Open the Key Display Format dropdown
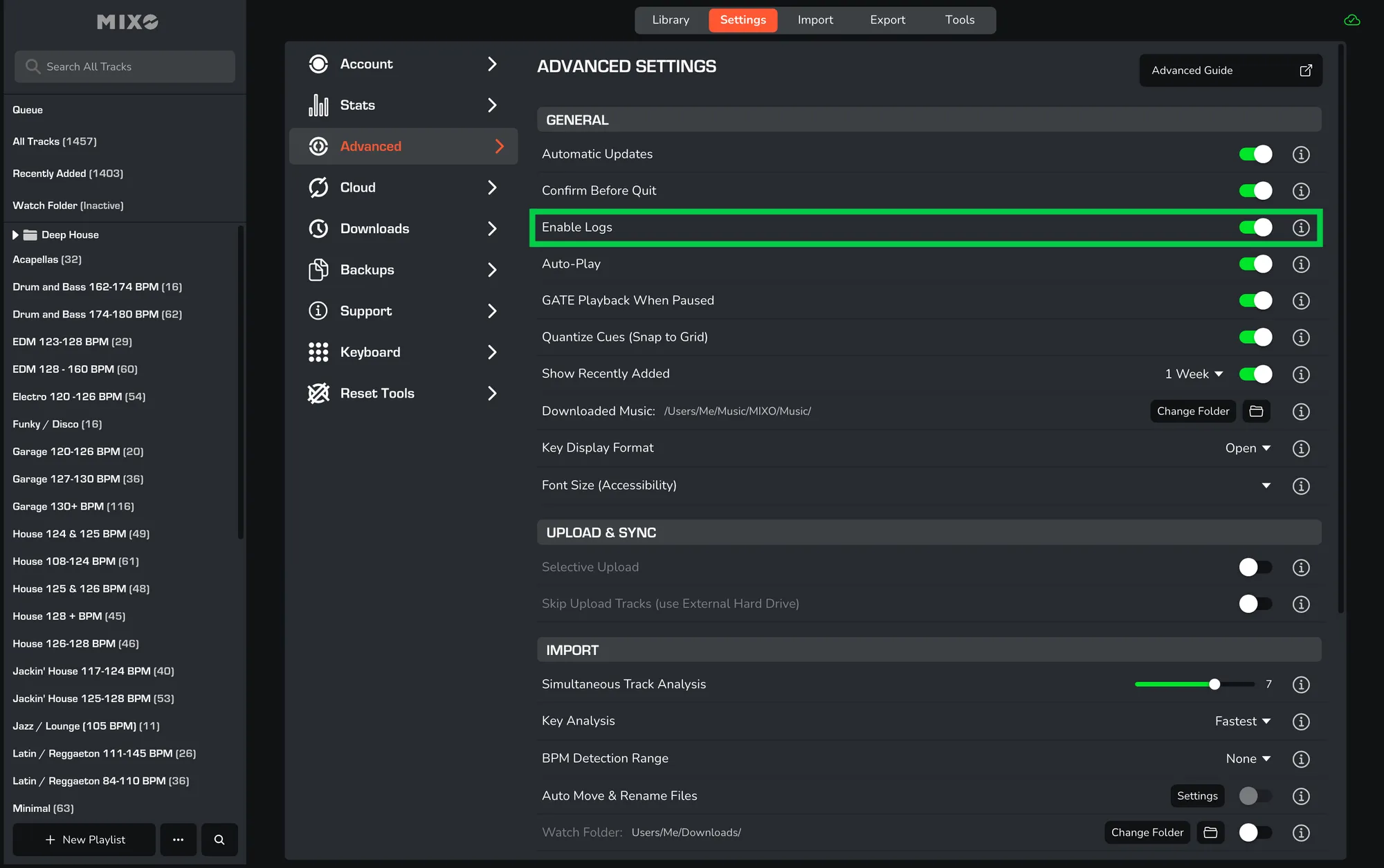The width and height of the screenshot is (1384, 868). point(1248,448)
